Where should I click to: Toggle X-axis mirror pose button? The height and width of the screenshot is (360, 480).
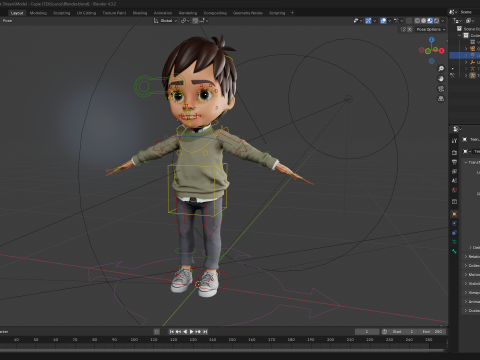click(x=410, y=29)
